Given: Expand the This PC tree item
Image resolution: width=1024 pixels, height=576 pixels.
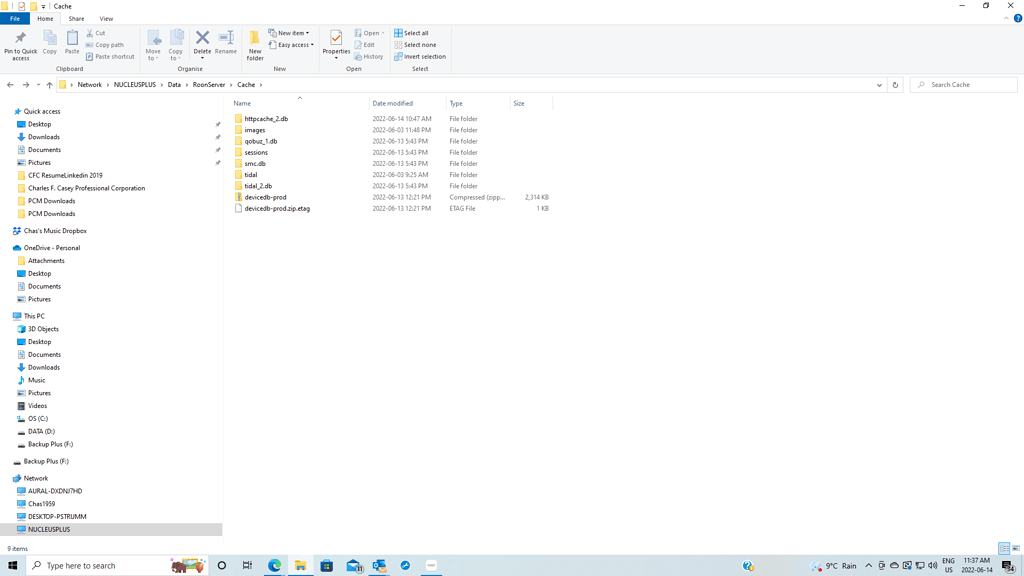Looking at the screenshot, I should click(x=8, y=316).
